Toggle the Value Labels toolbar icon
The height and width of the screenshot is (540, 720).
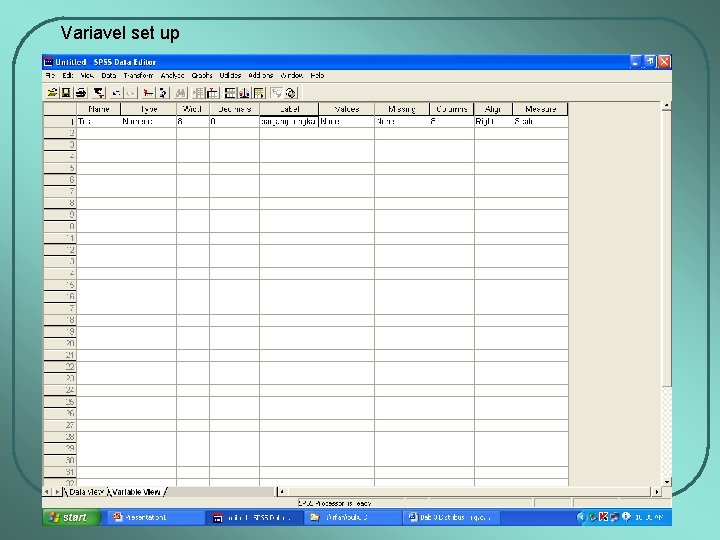tap(276, 93)
